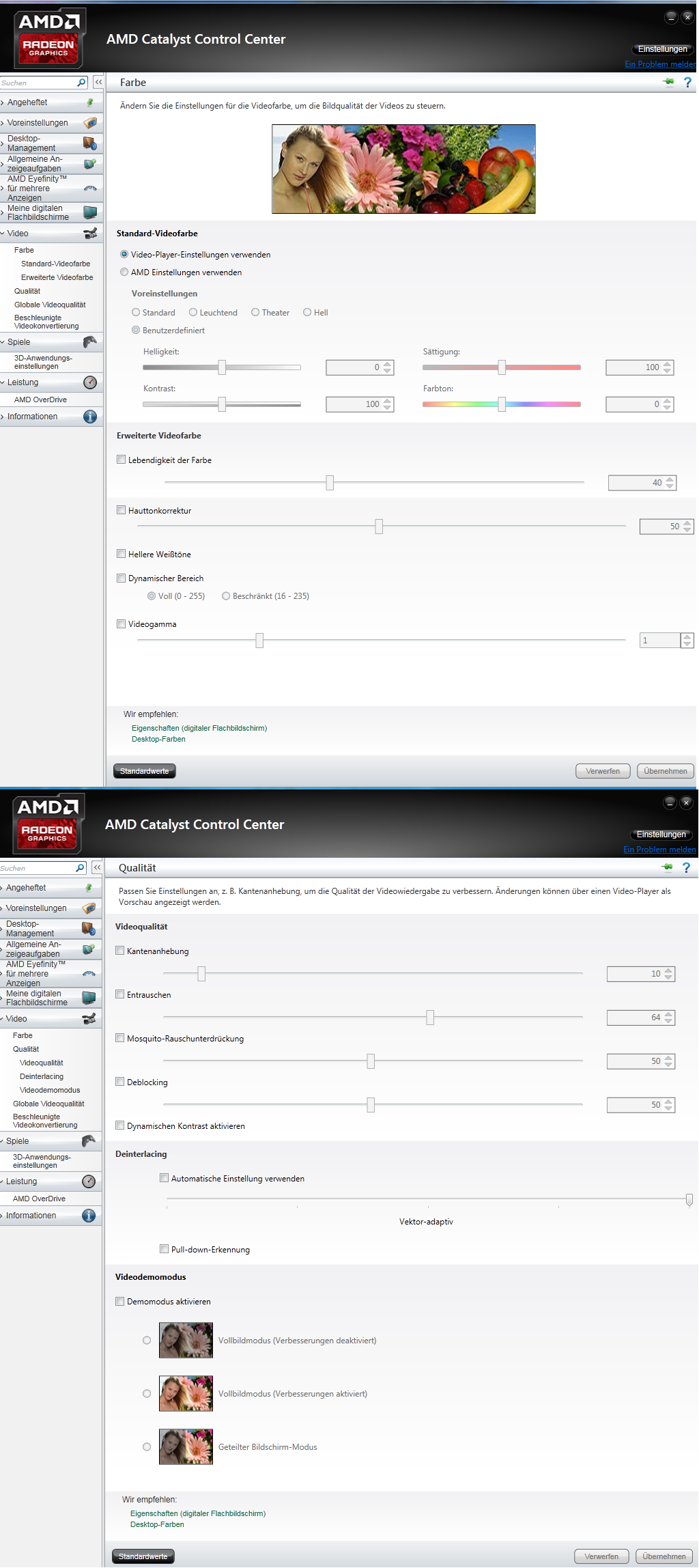Open Deinterlacing in the Qualität window sidebar
699x1568 pixels.
click(x=42, y=1076)
